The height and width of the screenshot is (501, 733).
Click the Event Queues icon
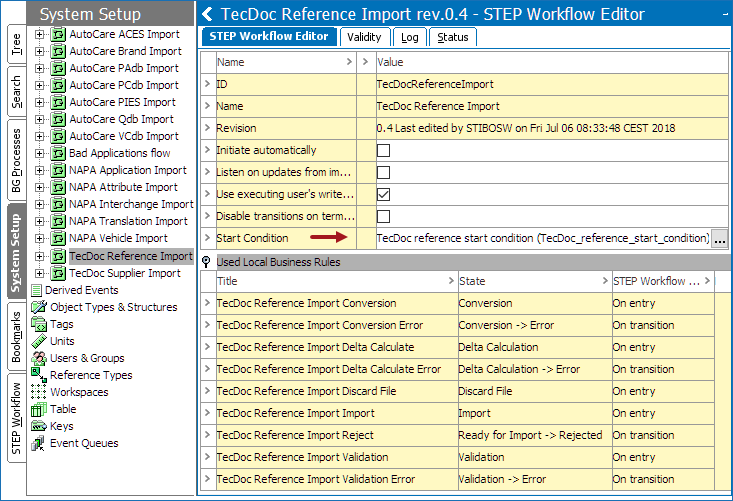click(x=38, y=443)
